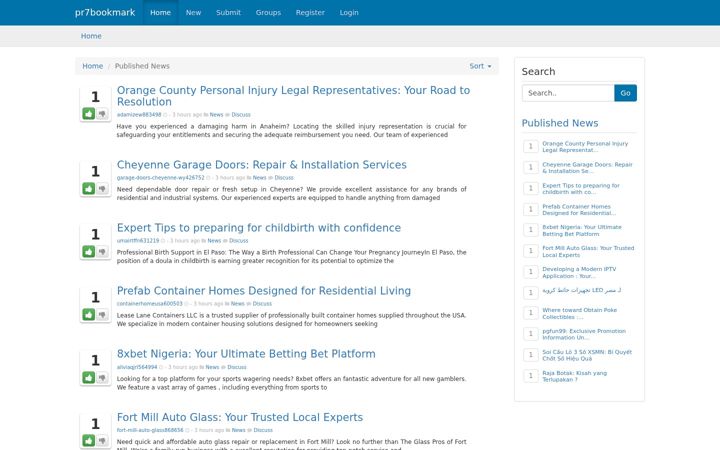Upvote the Fort Mill Auto Glass post
This screenshot has width=720, height=450.
point(89,440)
